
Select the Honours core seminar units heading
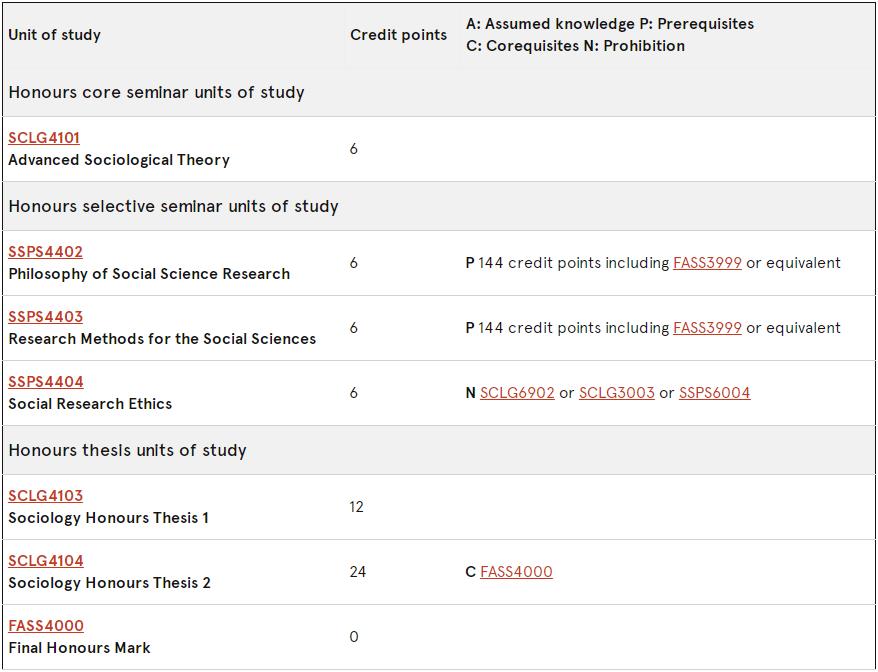pos(156,92)
